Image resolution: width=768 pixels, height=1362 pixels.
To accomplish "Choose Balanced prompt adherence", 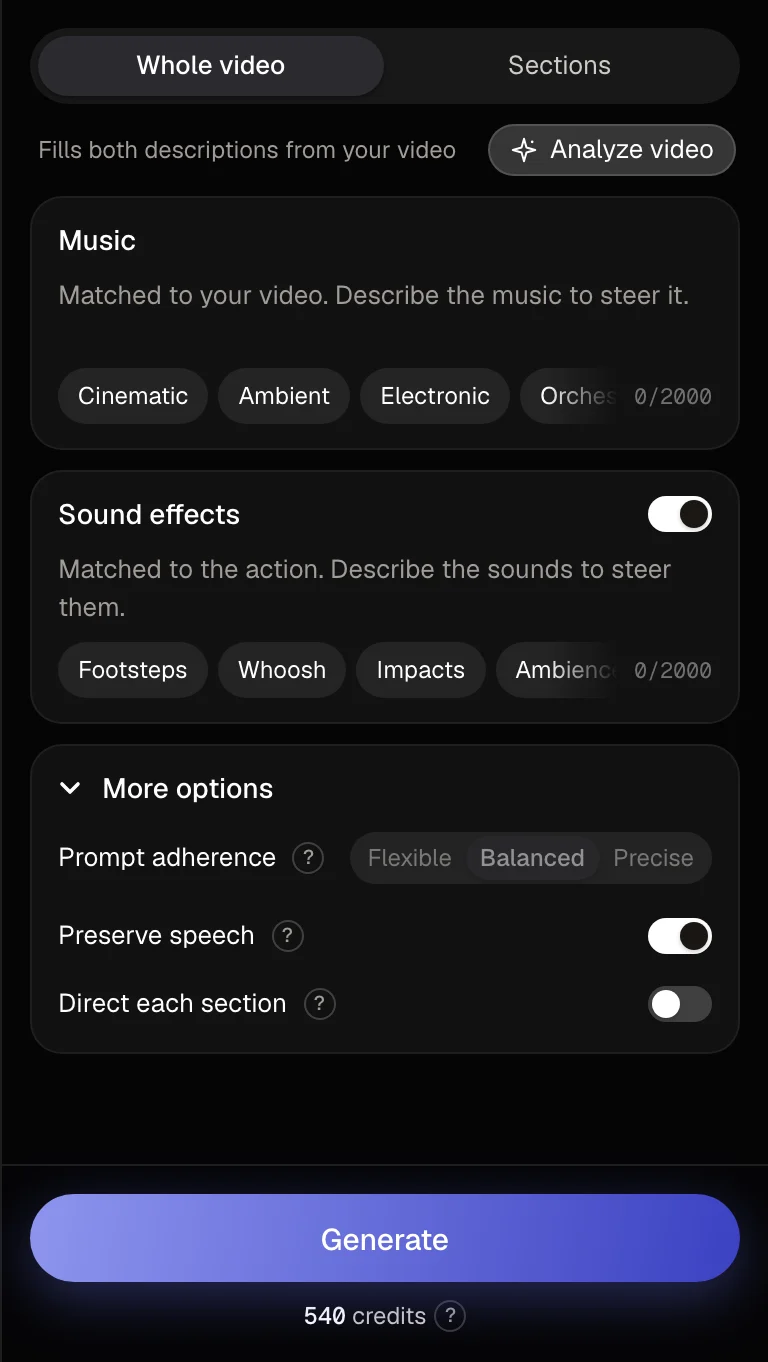I will click(x=532, y=858).
